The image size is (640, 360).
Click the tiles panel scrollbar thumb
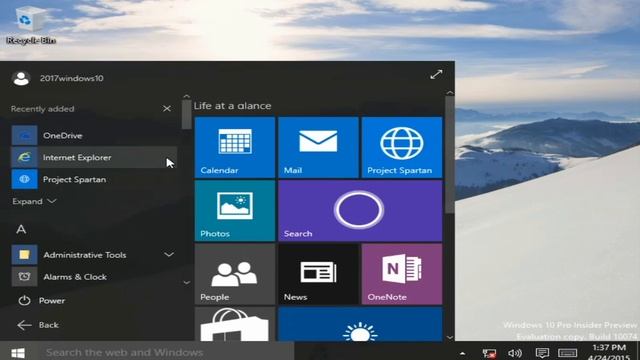(449, 154)
